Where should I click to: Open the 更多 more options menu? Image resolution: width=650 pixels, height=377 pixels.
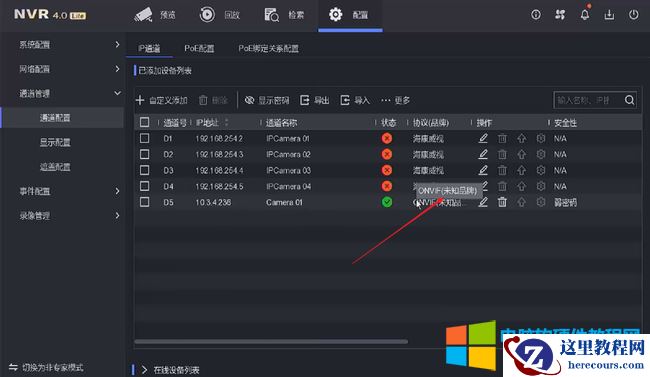(x=395, y=100)
